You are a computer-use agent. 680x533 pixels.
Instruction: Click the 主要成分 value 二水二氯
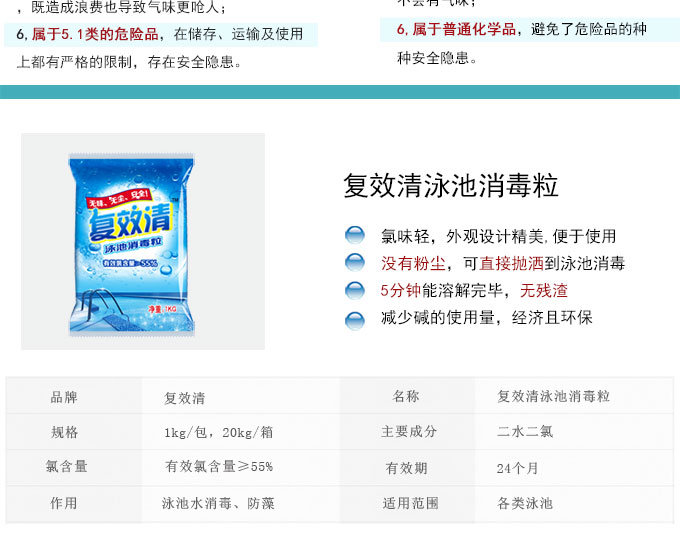tap(525, 432)
